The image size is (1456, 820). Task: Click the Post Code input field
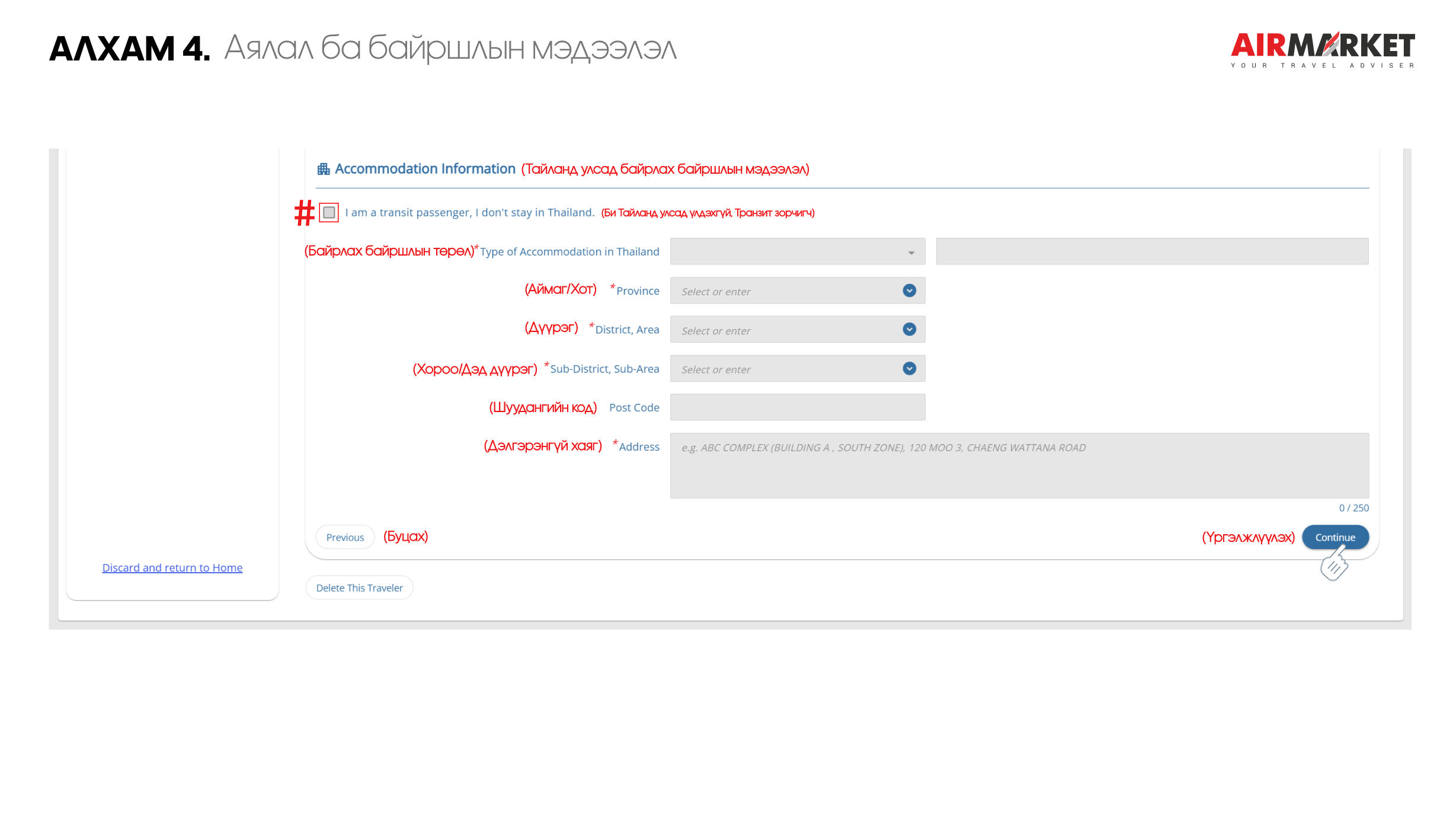point(797,407)
